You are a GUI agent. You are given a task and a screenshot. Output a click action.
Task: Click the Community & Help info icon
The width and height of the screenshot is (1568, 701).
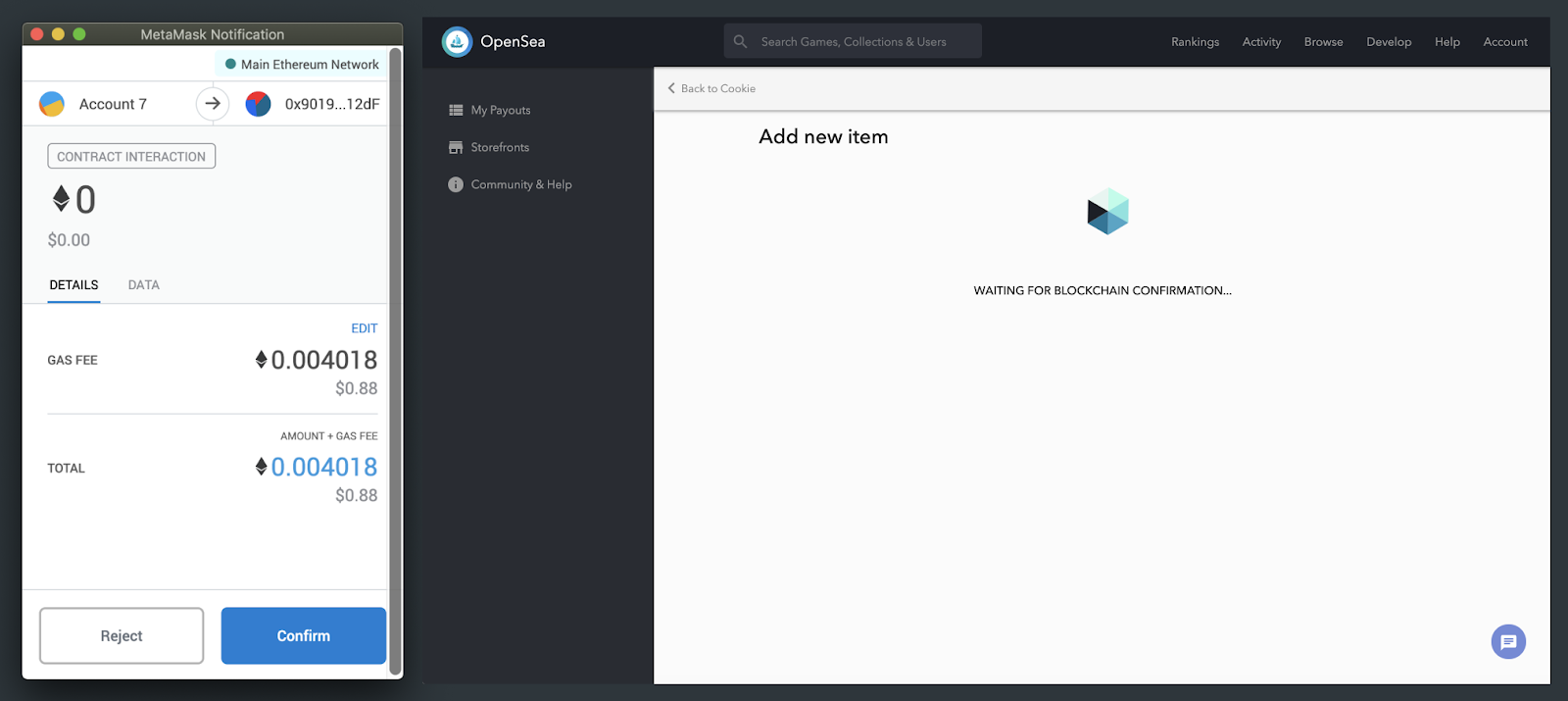456,184
